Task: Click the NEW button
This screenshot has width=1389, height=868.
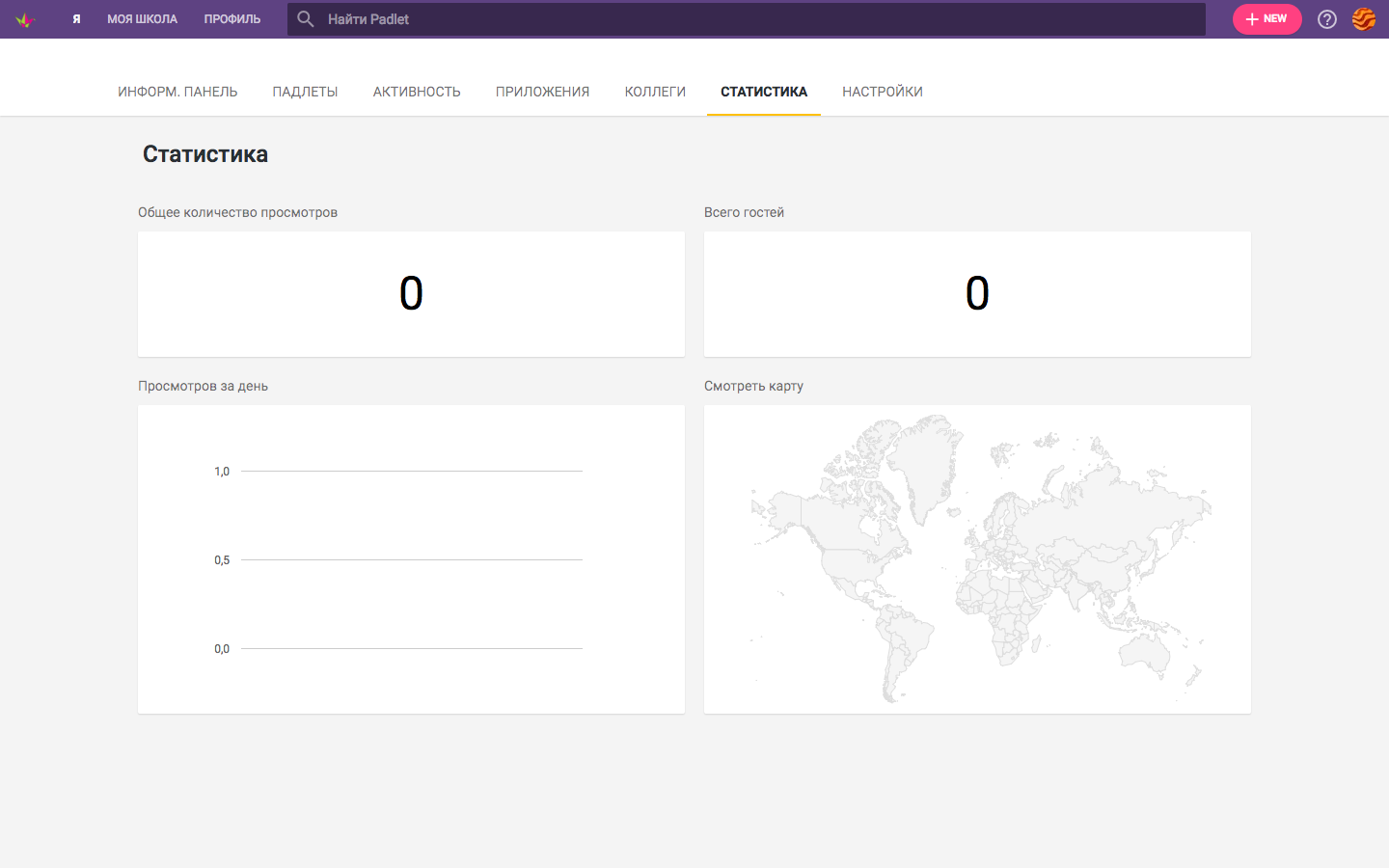Action: tap(1266, 18)
